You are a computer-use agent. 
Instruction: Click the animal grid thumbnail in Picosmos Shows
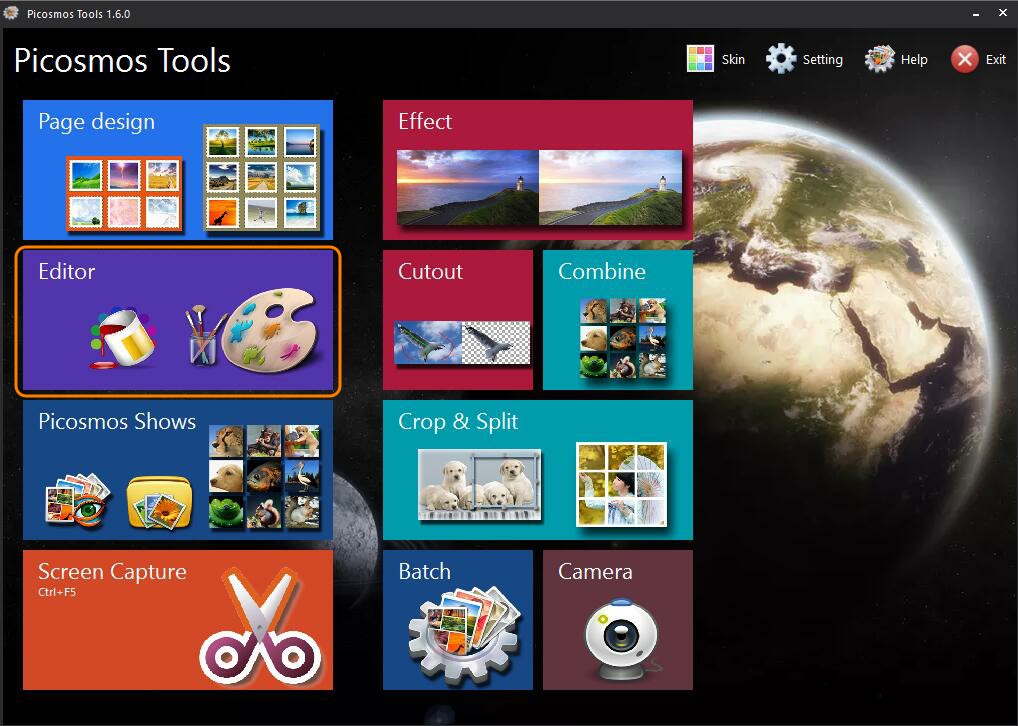click(x=265, y=477)
